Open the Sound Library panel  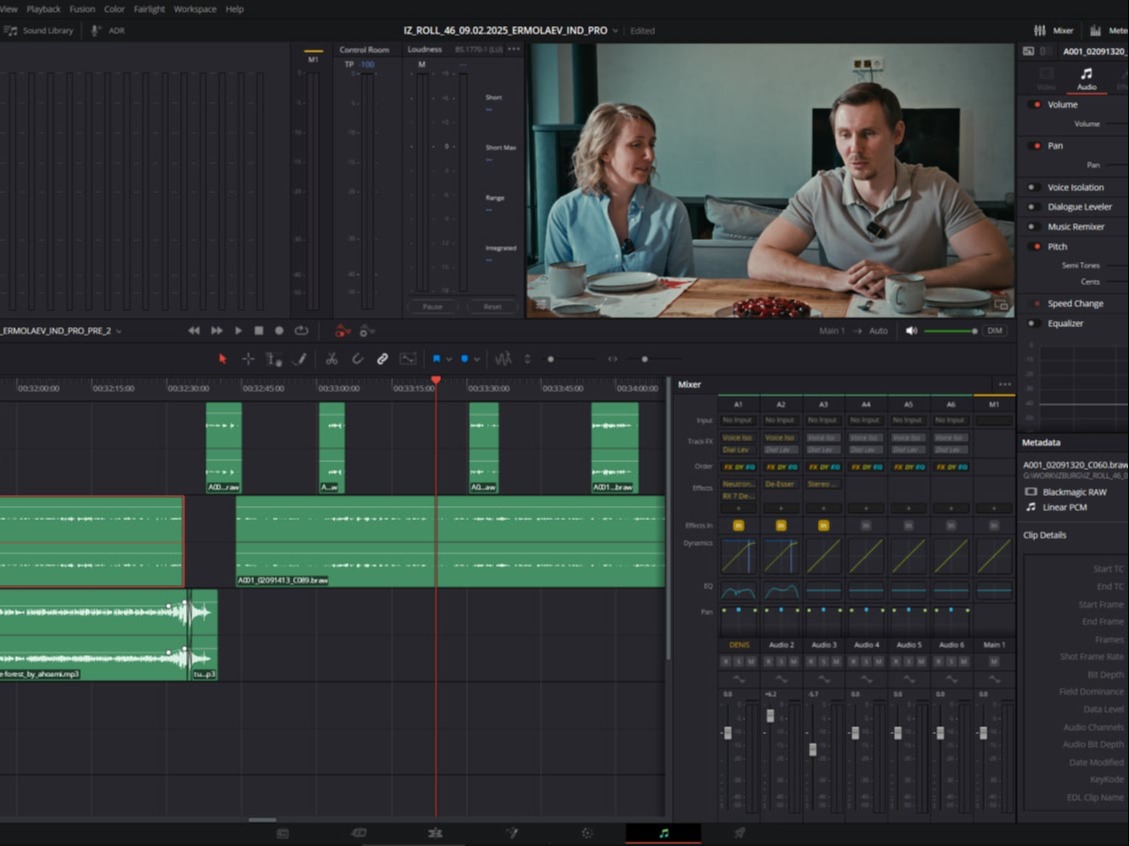point(39,31)
